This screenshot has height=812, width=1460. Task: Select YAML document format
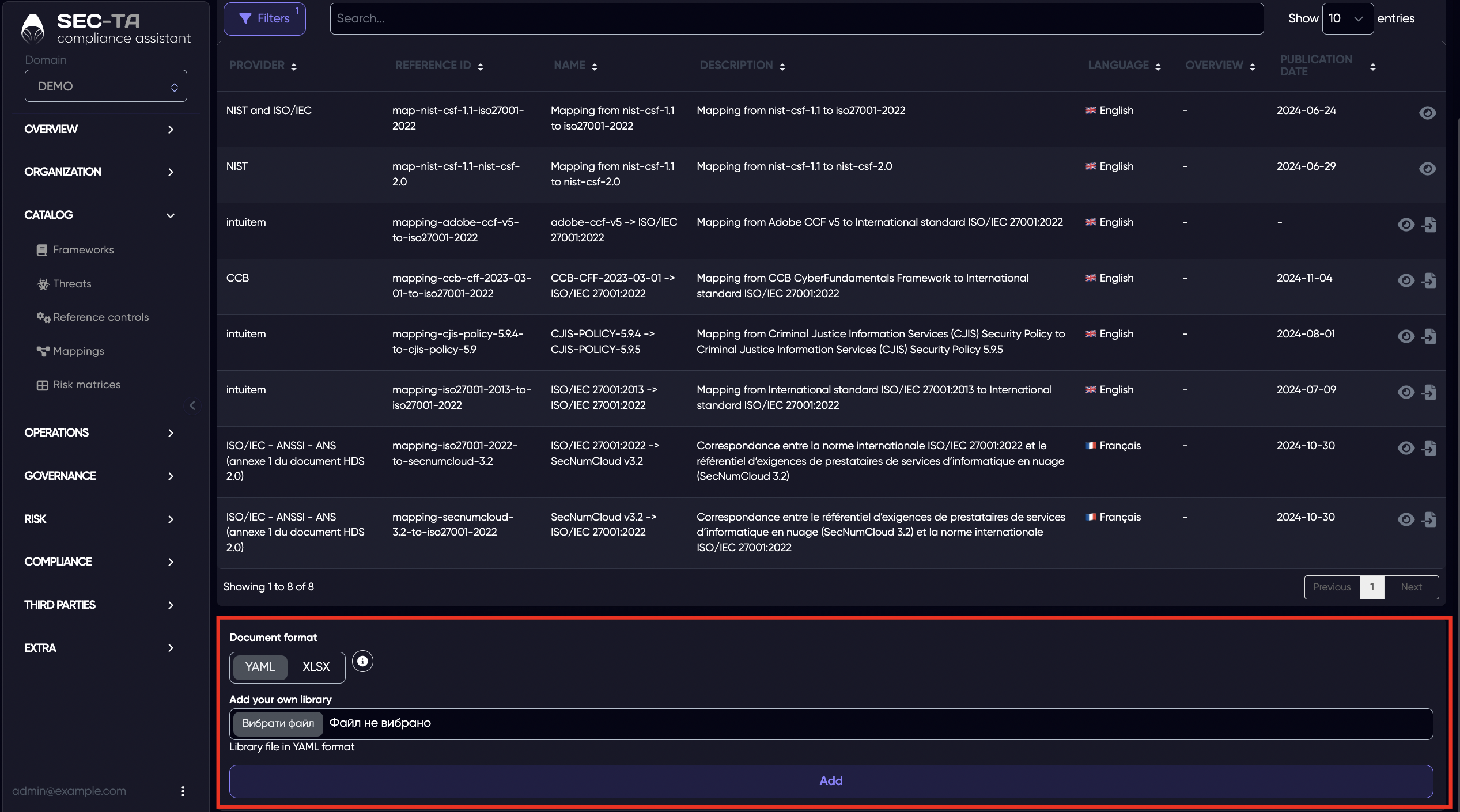point(260,667)
